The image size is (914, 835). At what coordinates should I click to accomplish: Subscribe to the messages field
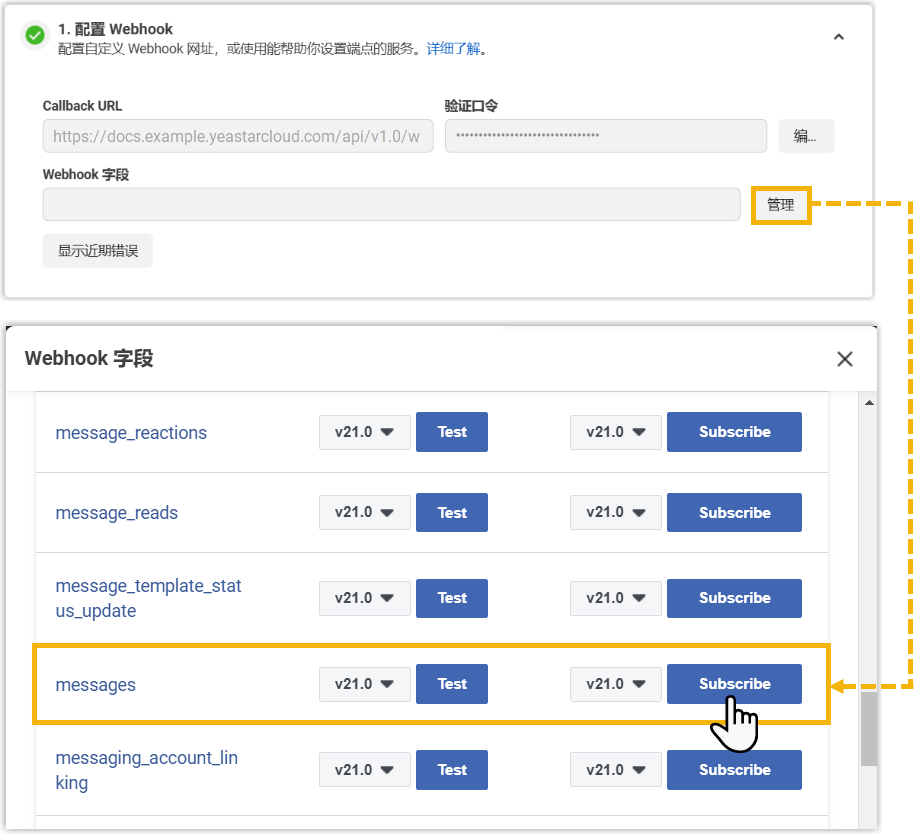coord(734,684)
